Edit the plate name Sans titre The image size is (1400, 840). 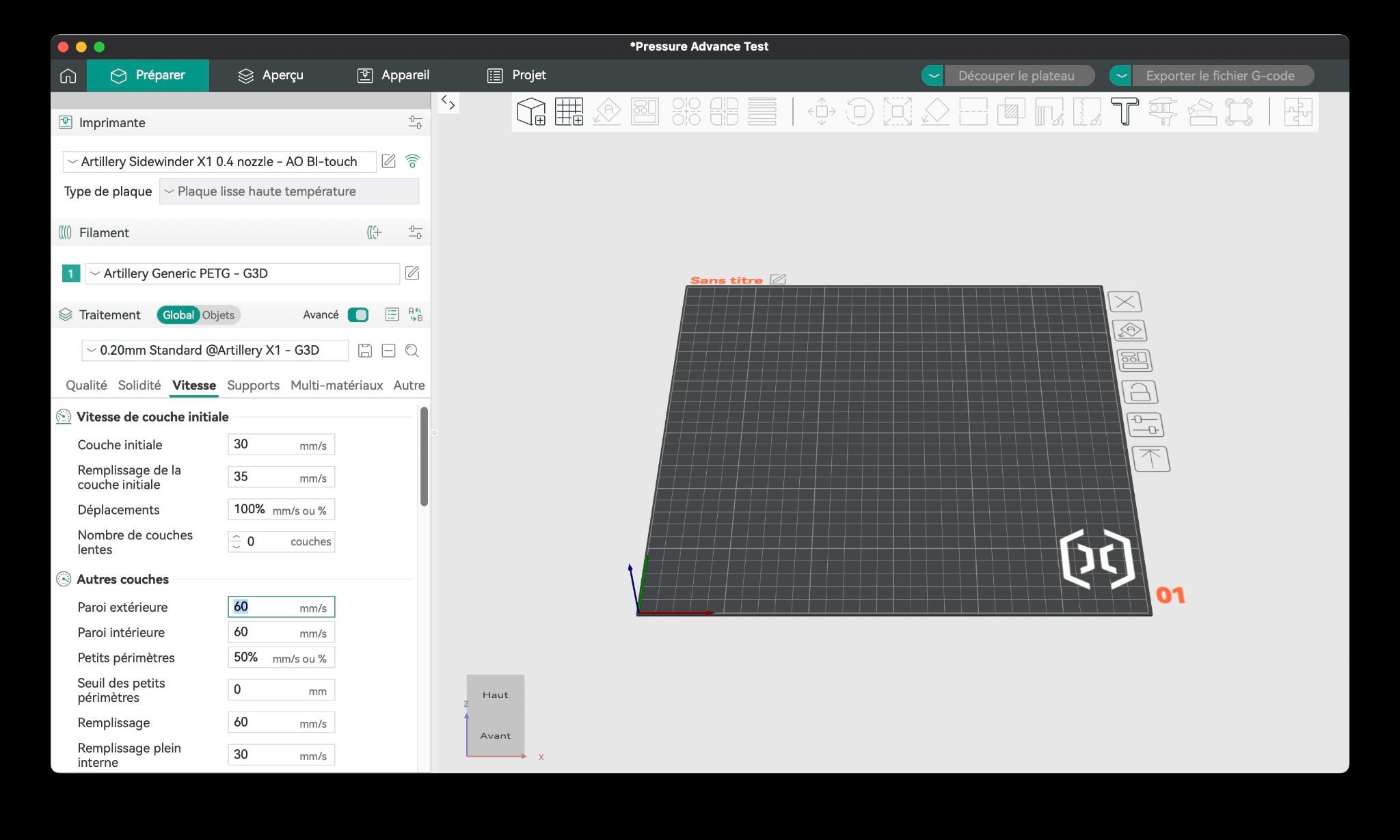[x=778, y=280]
